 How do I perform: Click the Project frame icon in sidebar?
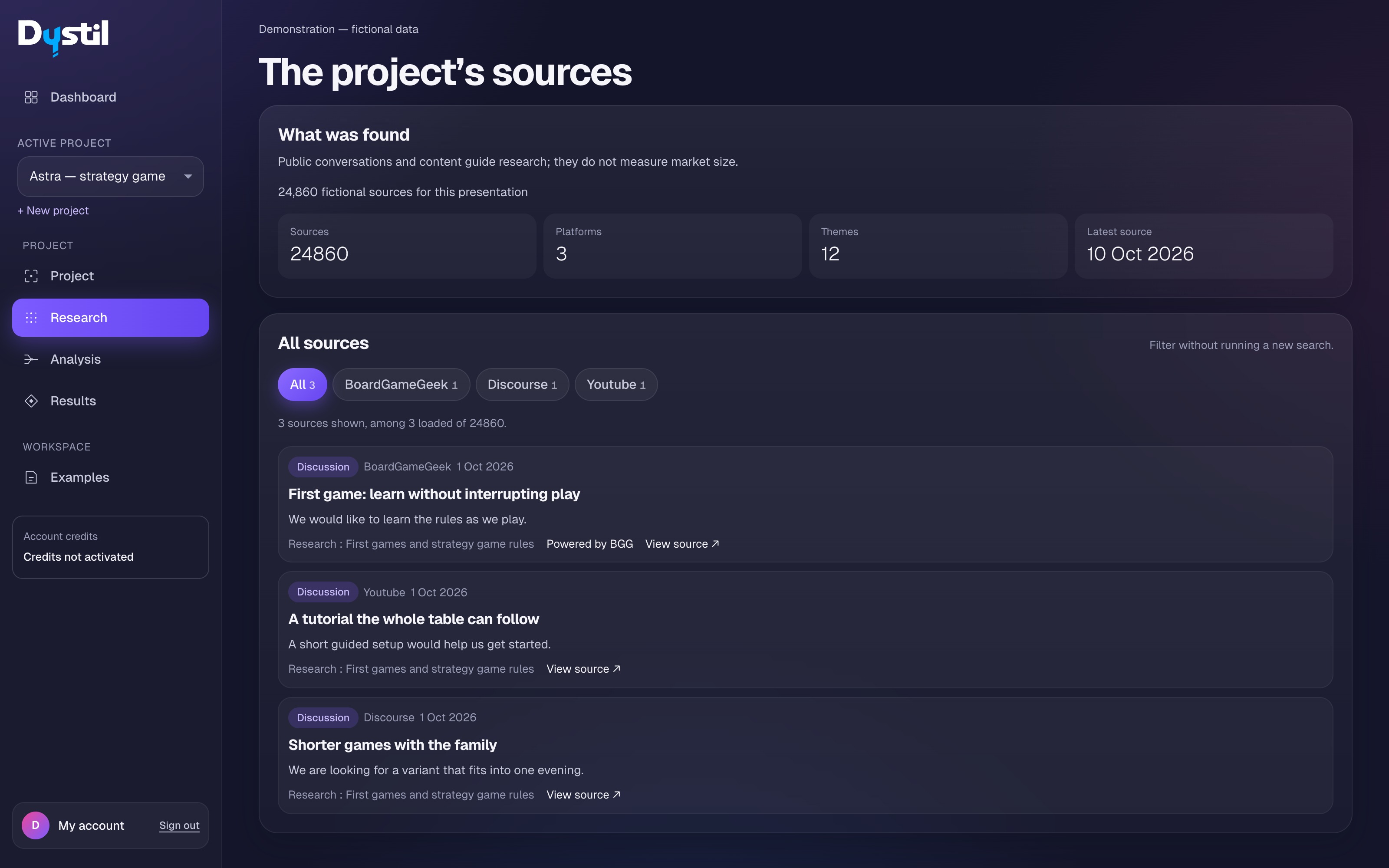[x=31, y=276]
